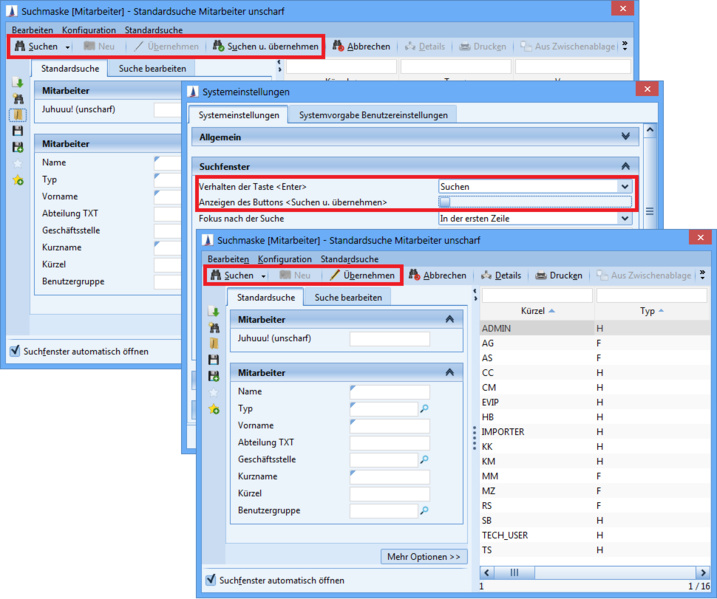Click Drucken printer button in front toolbar

click(x=559, y=275)
